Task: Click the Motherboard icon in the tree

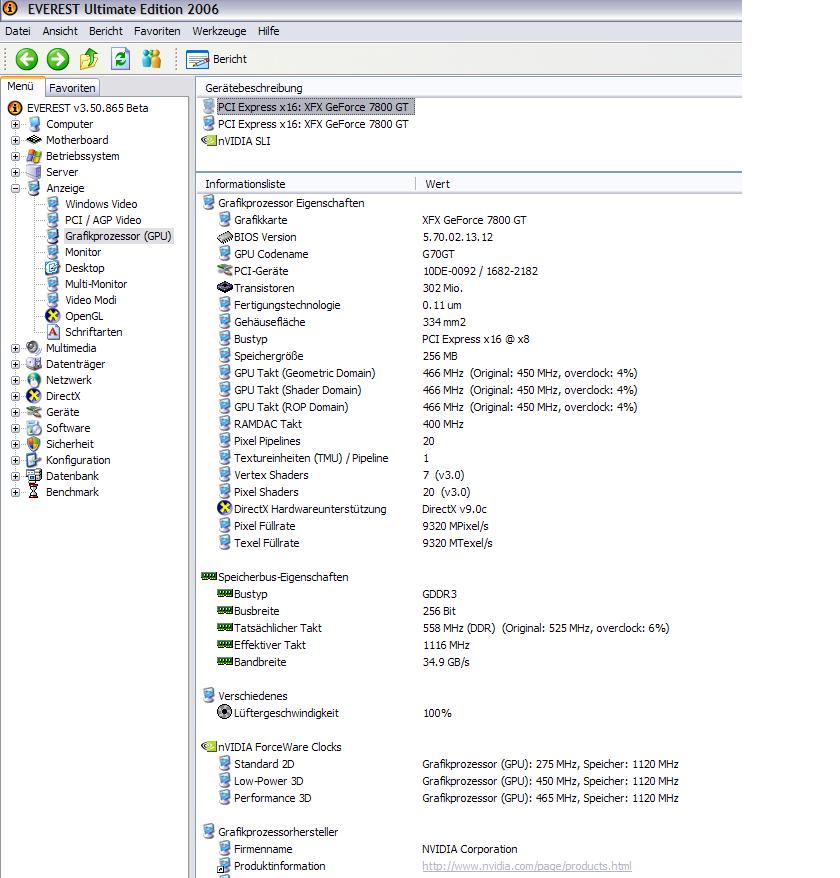Action: [x=34, y=140]
